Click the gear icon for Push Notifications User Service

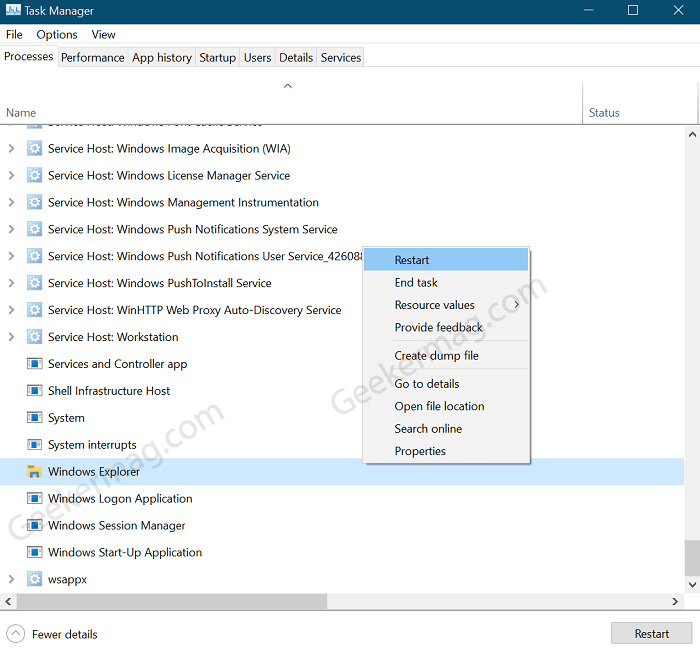tap(34, 256)
